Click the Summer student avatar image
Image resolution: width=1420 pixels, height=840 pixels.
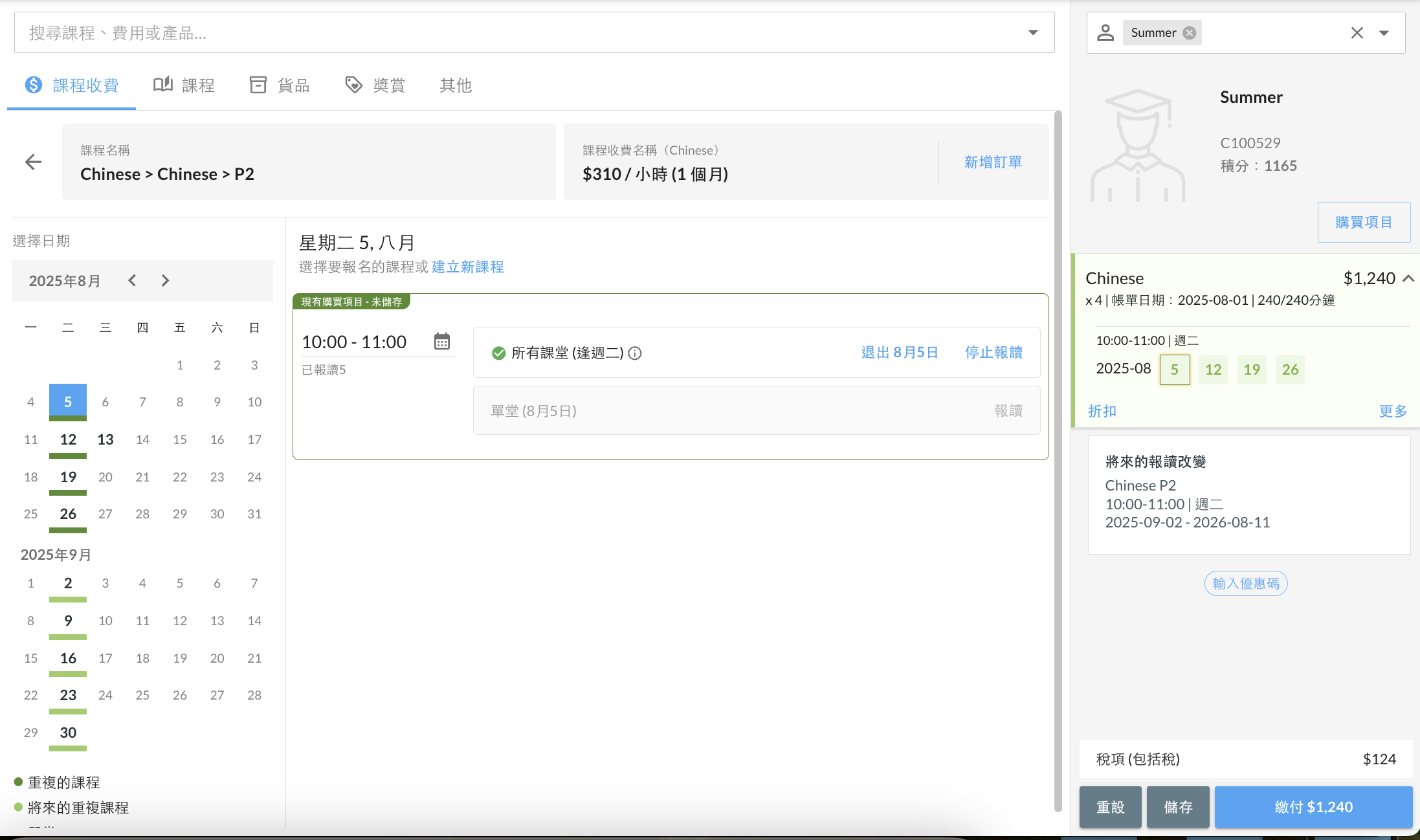point(1138,146)
